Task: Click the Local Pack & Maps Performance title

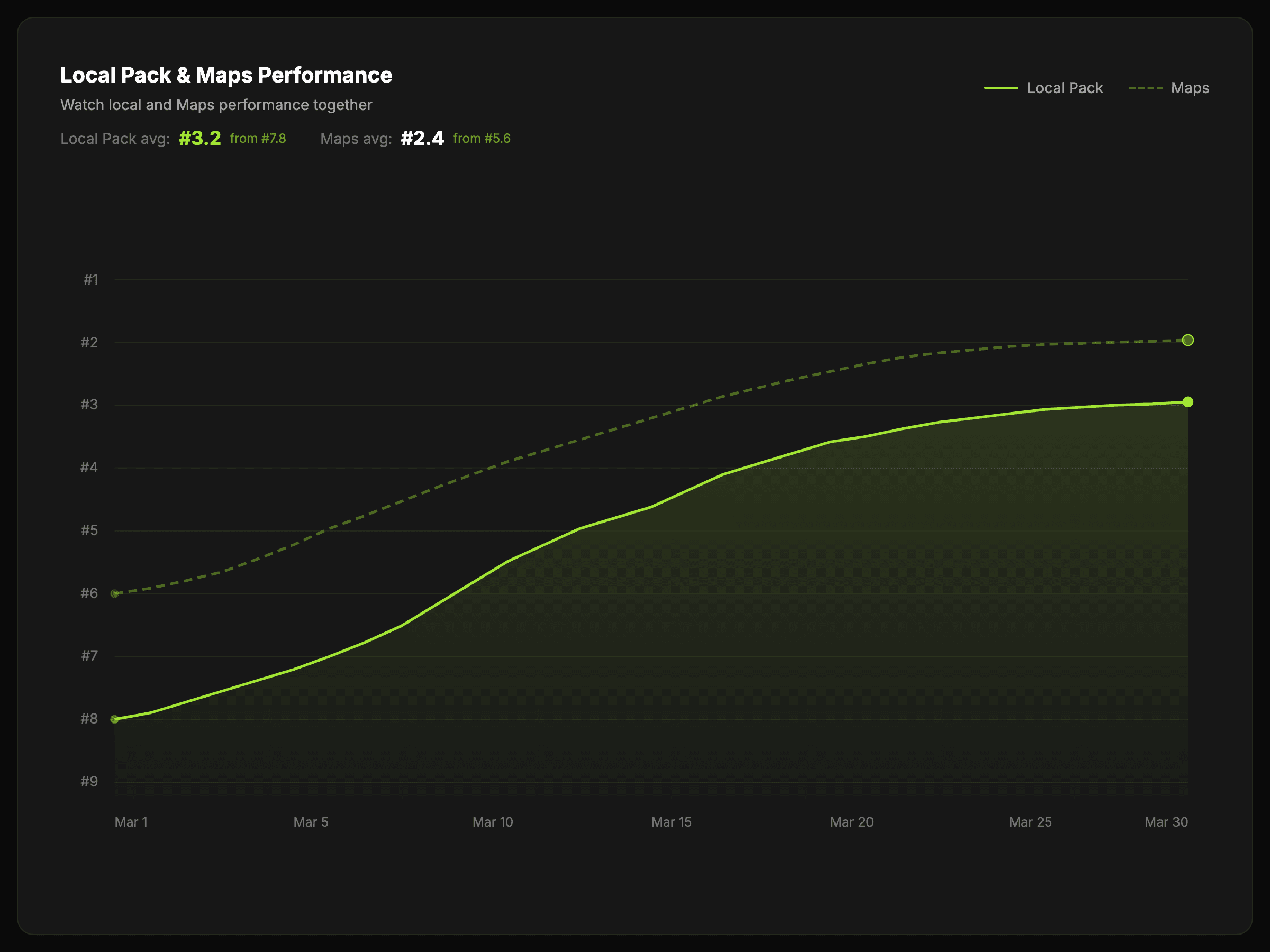Action: [x=226, y=75]
